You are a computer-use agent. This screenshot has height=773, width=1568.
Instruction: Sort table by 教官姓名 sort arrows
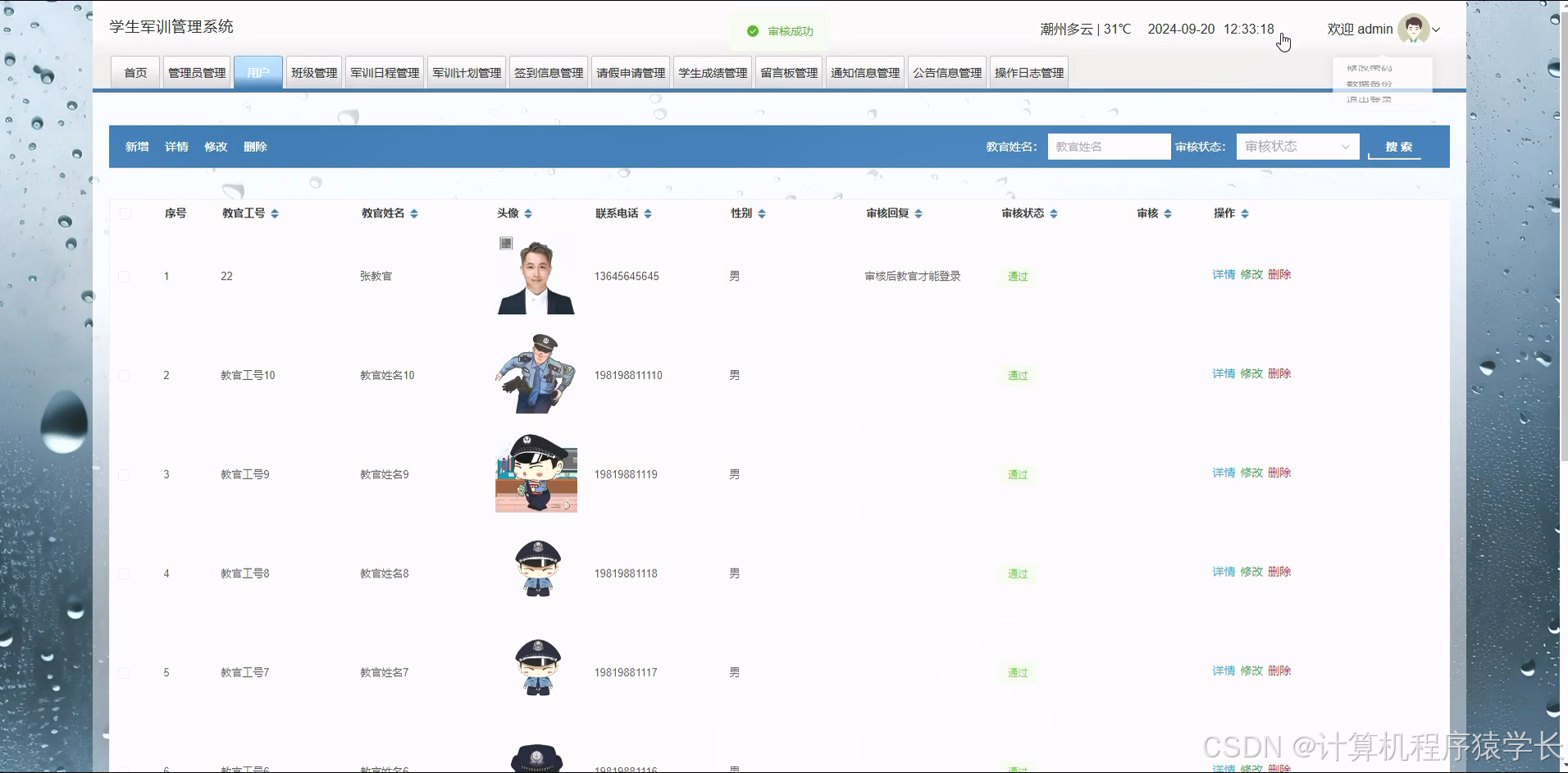[x=414, y=213]
